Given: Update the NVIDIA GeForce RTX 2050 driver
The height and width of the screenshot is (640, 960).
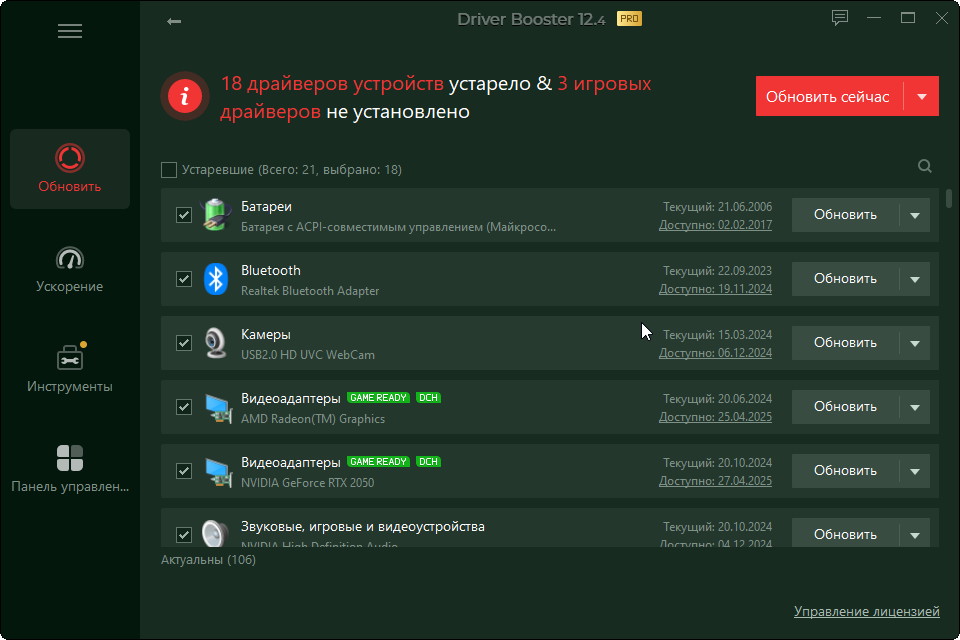Looking at the screenshot, I should (x=845, y=471).
